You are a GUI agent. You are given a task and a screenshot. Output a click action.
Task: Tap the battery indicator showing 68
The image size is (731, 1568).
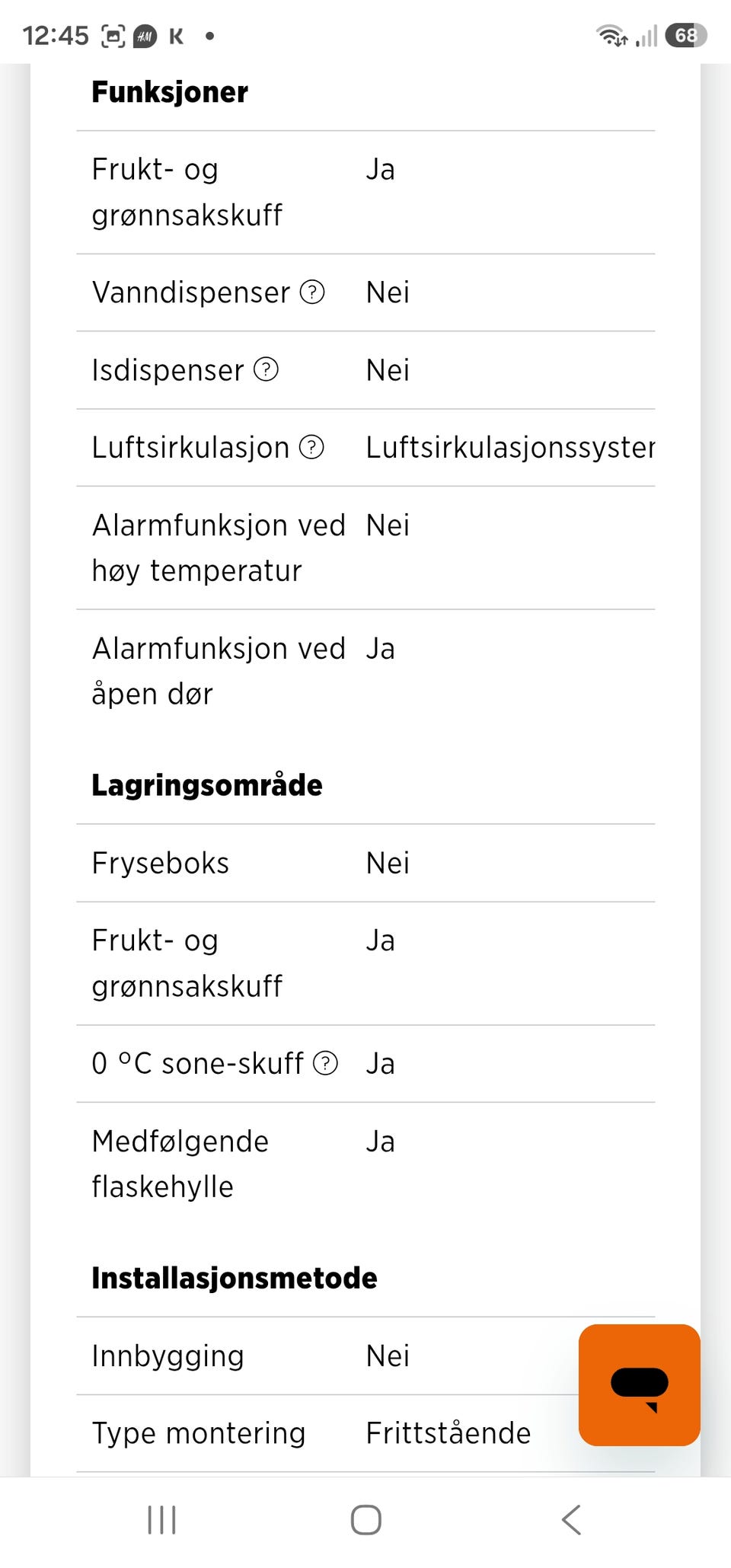[x=685, y=35]
